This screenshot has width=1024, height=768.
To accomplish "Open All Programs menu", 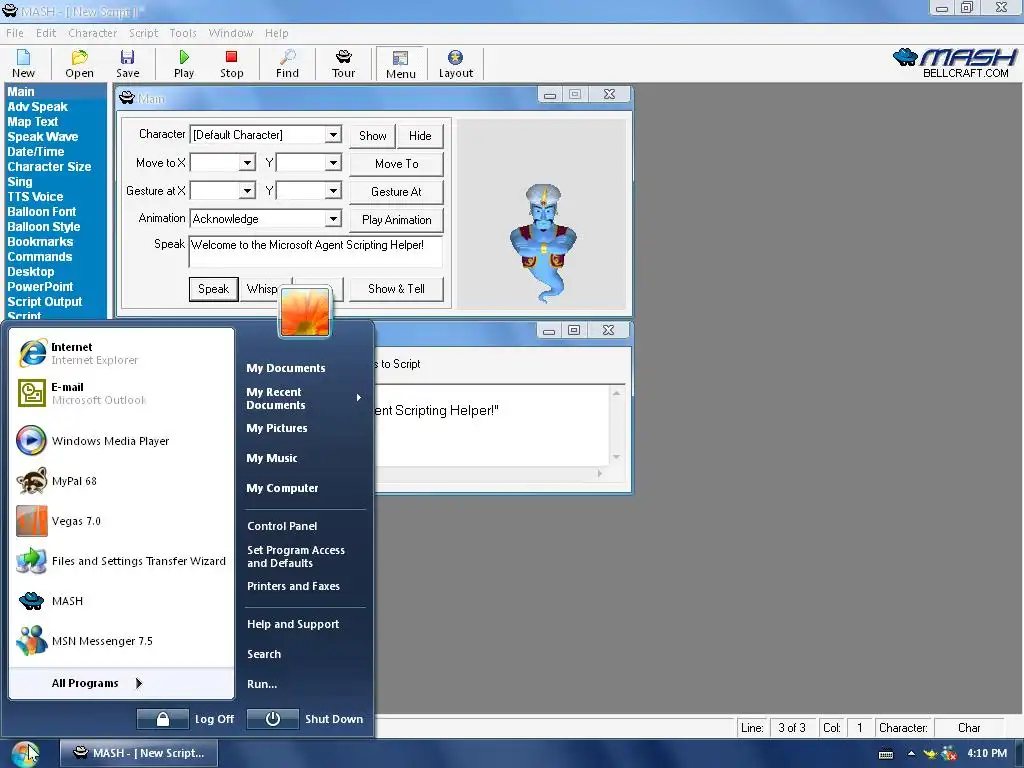I will [97, 683].
